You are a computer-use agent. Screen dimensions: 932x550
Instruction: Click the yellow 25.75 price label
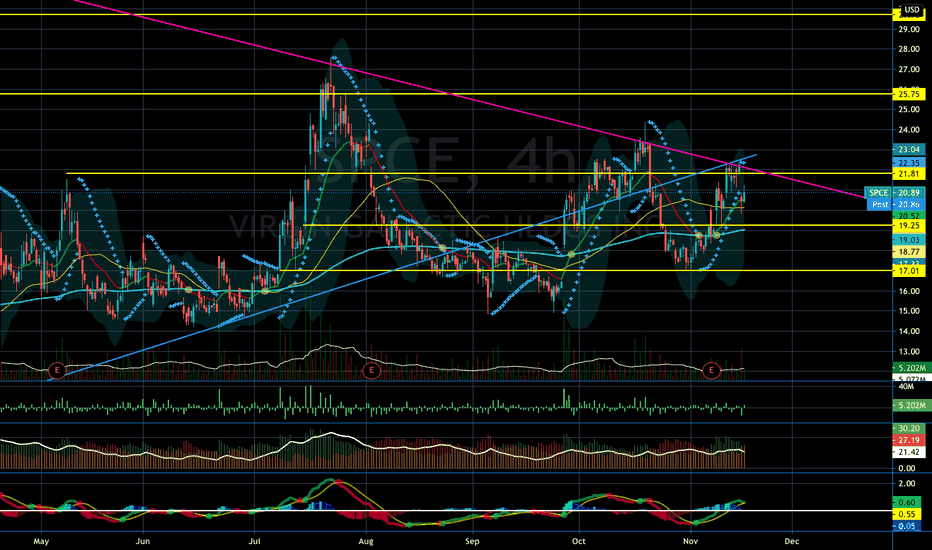pos(909,94)
